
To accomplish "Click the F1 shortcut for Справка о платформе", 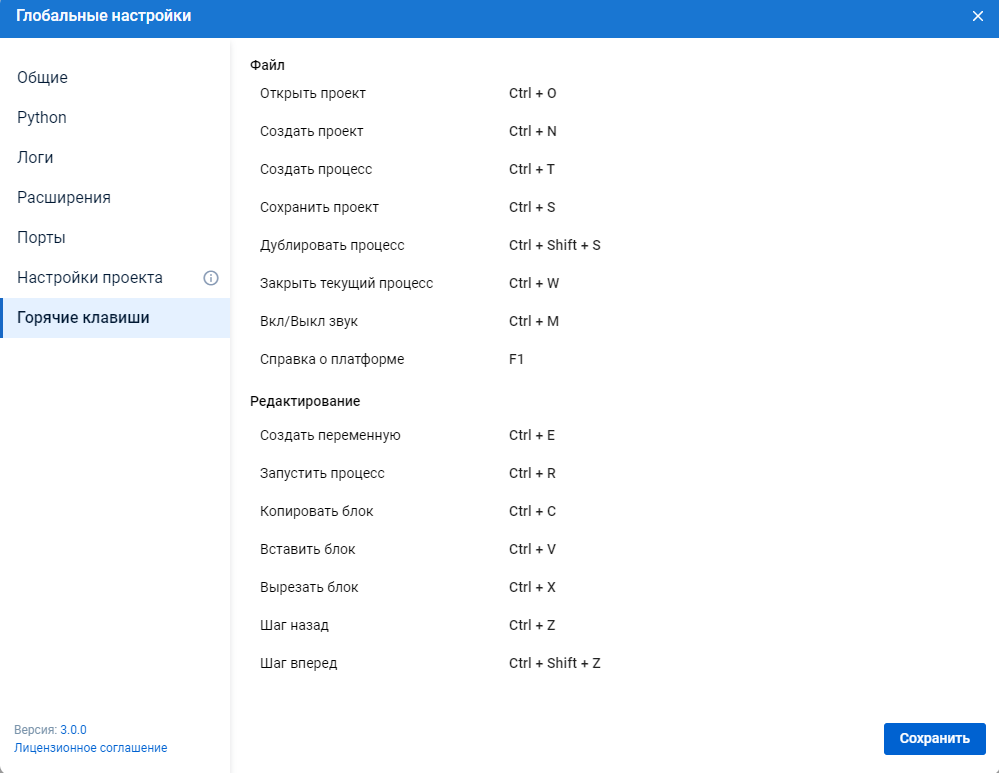I will [x=516, y=360].
